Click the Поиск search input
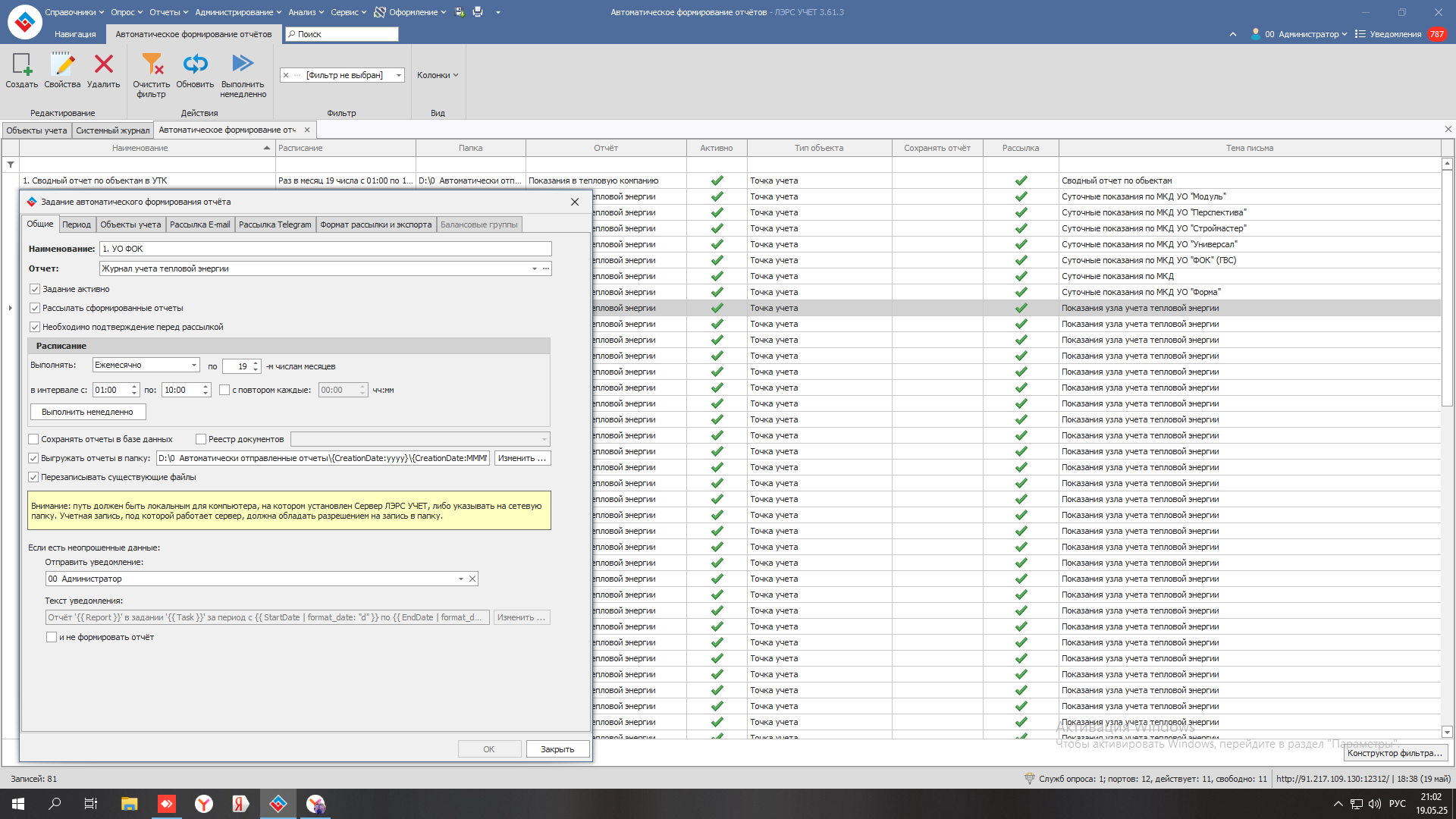This screenshot has height=819, width=1456. [x=342, y=34]
